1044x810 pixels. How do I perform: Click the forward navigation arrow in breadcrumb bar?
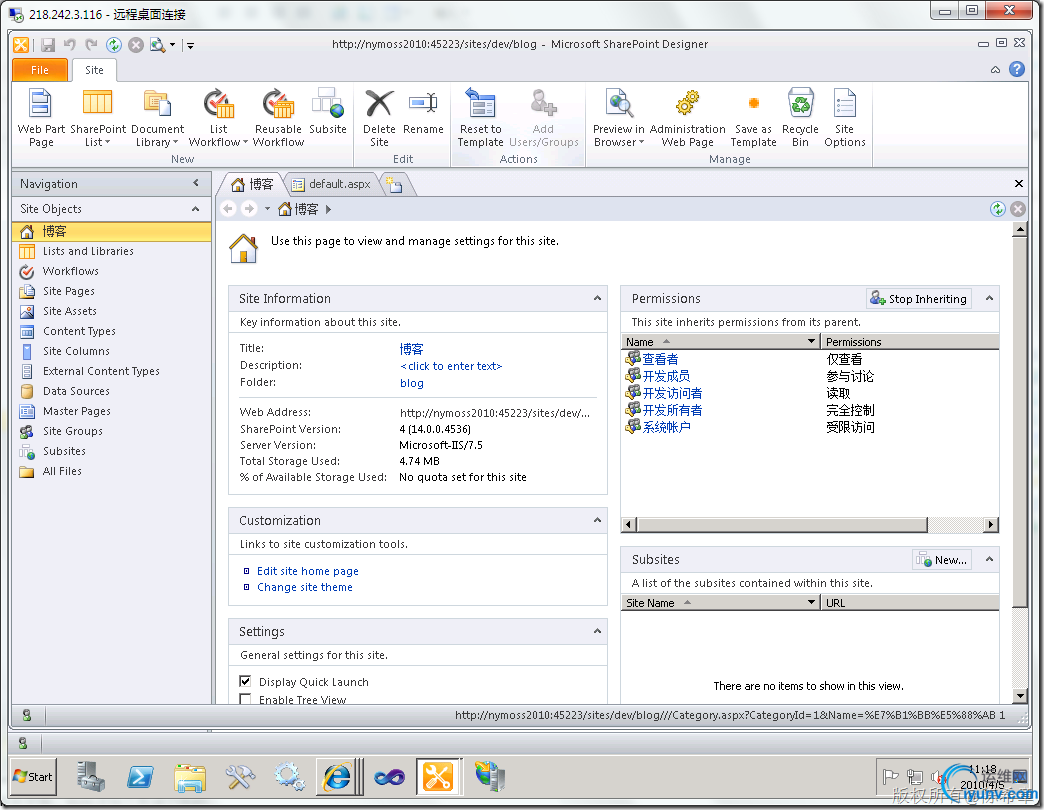249,209
